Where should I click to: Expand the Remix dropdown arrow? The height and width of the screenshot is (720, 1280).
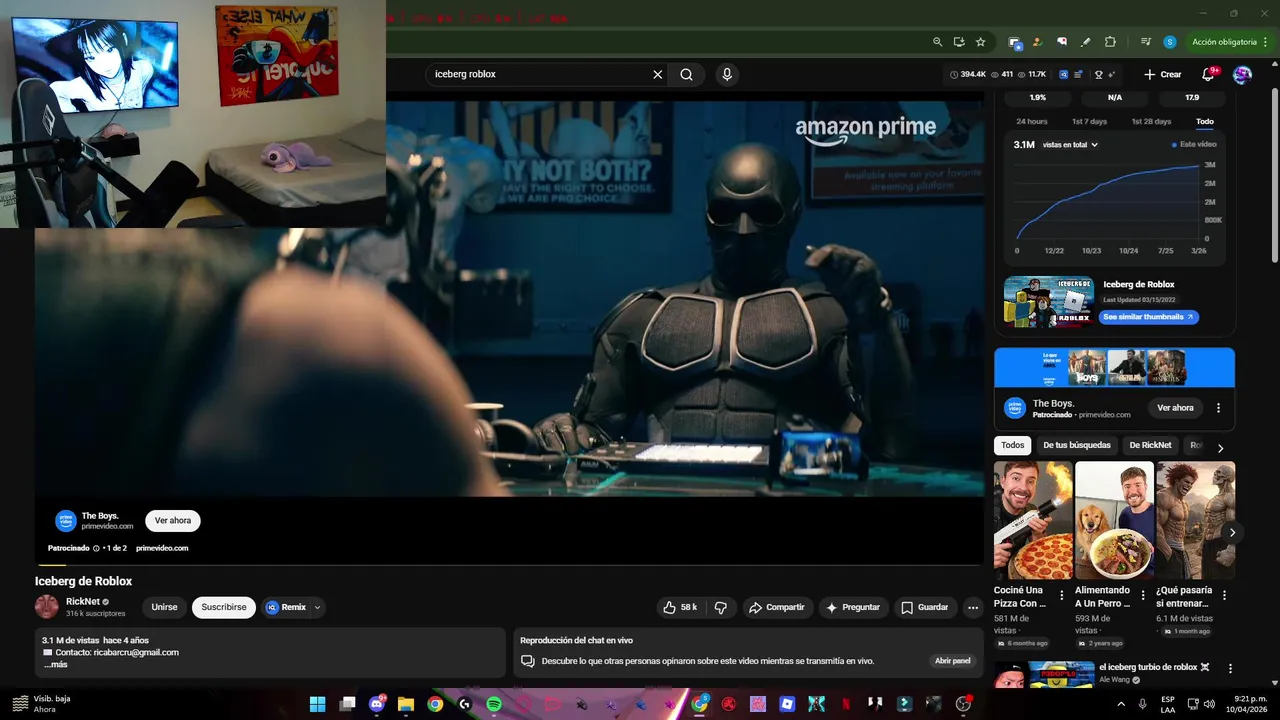click(318, 607)
